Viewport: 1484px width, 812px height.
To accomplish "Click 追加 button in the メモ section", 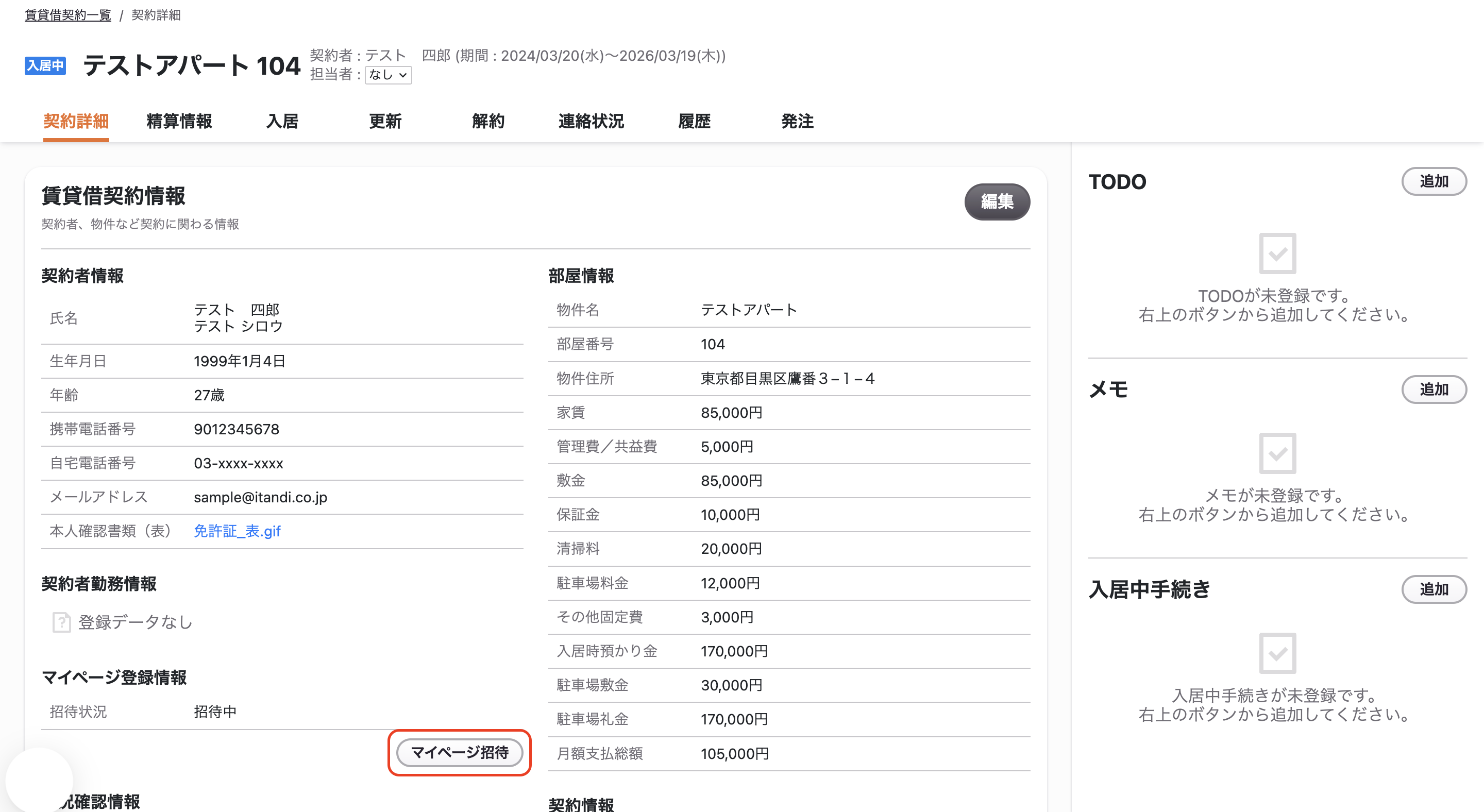I will point(1434,390).
